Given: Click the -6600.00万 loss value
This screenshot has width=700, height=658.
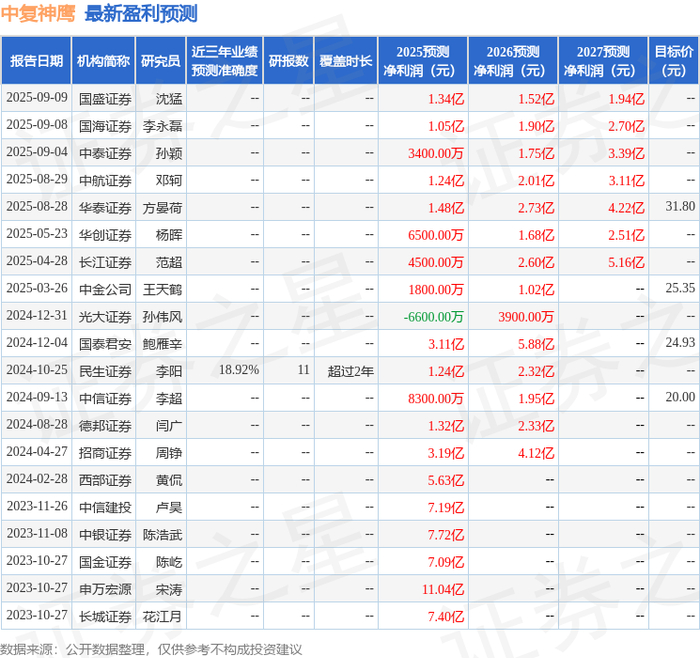Looking at the screenshot, I should coord(433,317).
